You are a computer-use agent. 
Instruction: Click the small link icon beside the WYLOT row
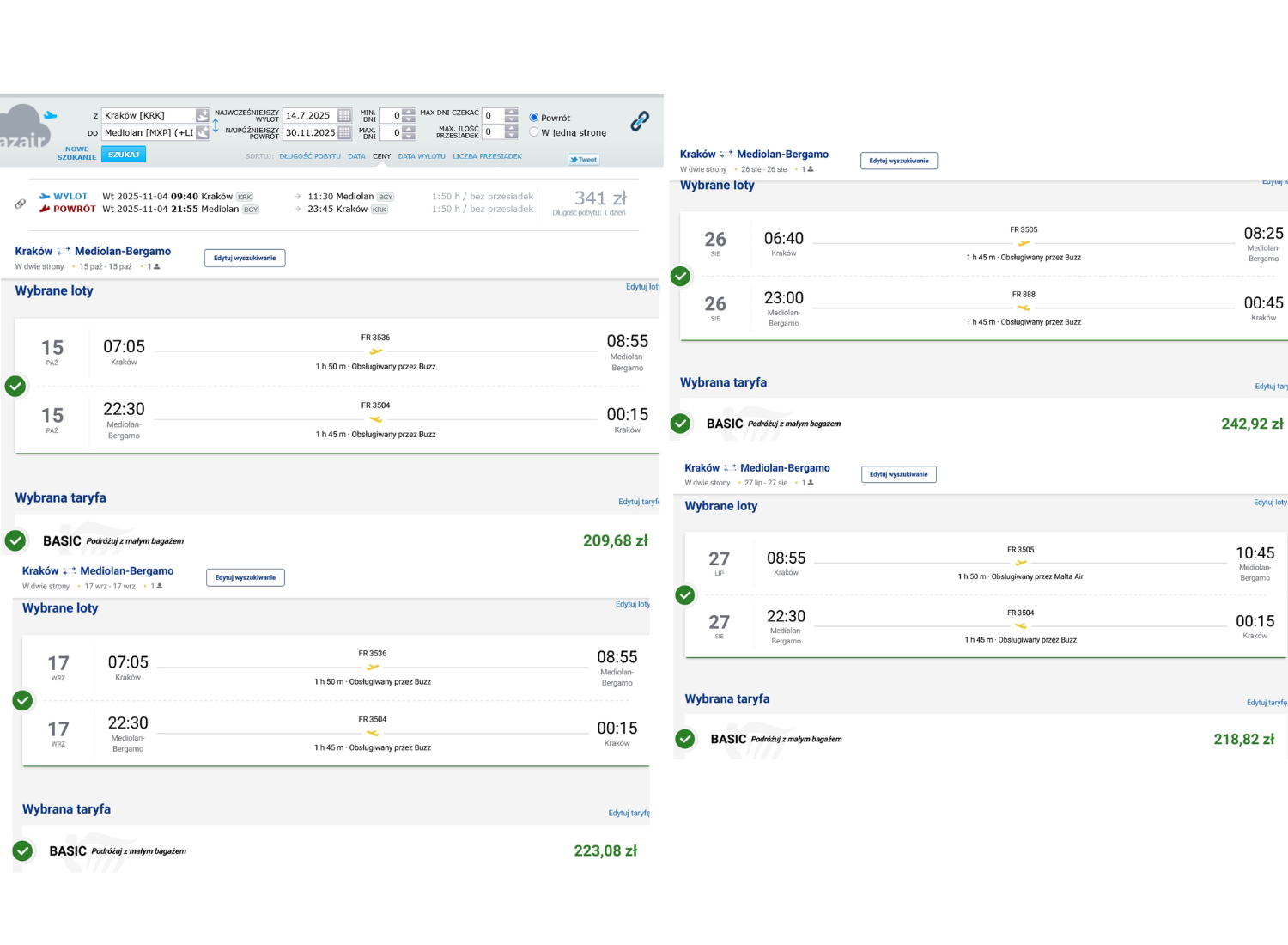tap(20, 204)
